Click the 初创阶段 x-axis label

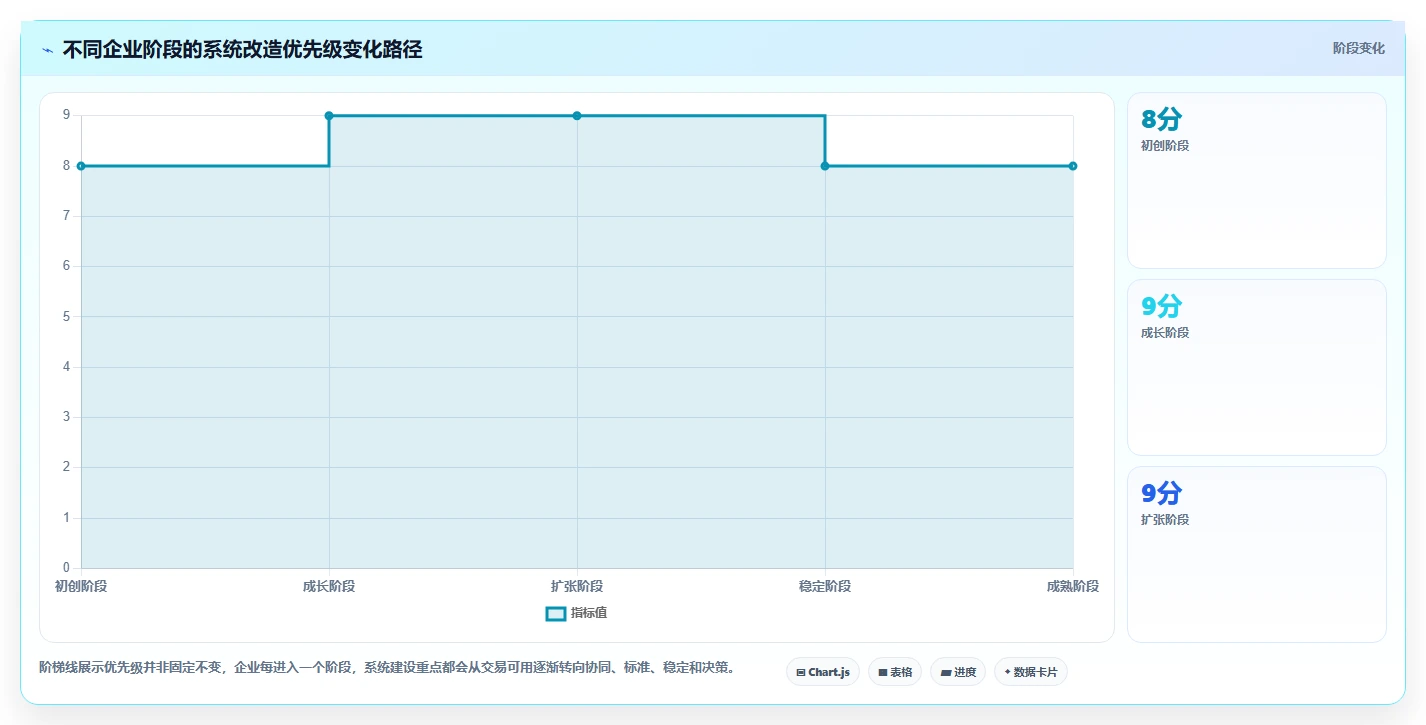coord(81,586)
